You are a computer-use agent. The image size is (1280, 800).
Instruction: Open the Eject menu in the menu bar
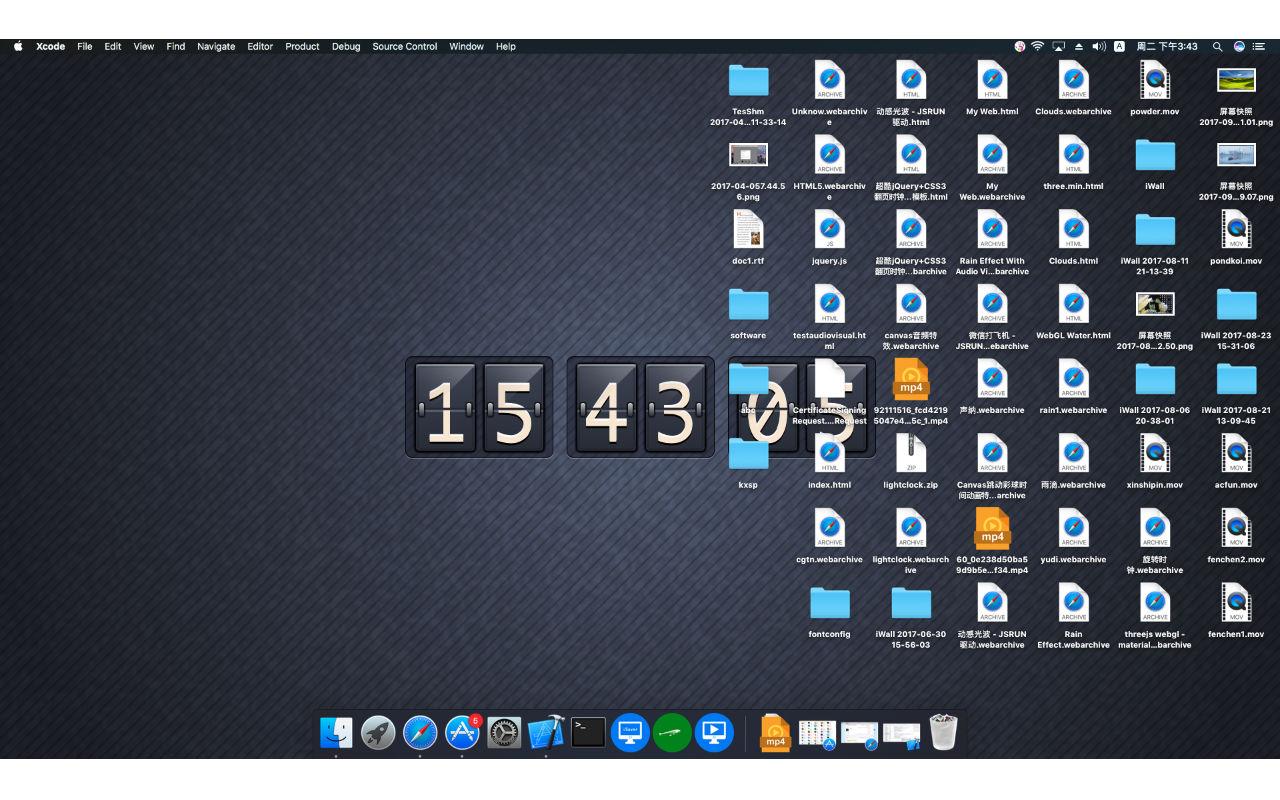[x=1078, y=46]
